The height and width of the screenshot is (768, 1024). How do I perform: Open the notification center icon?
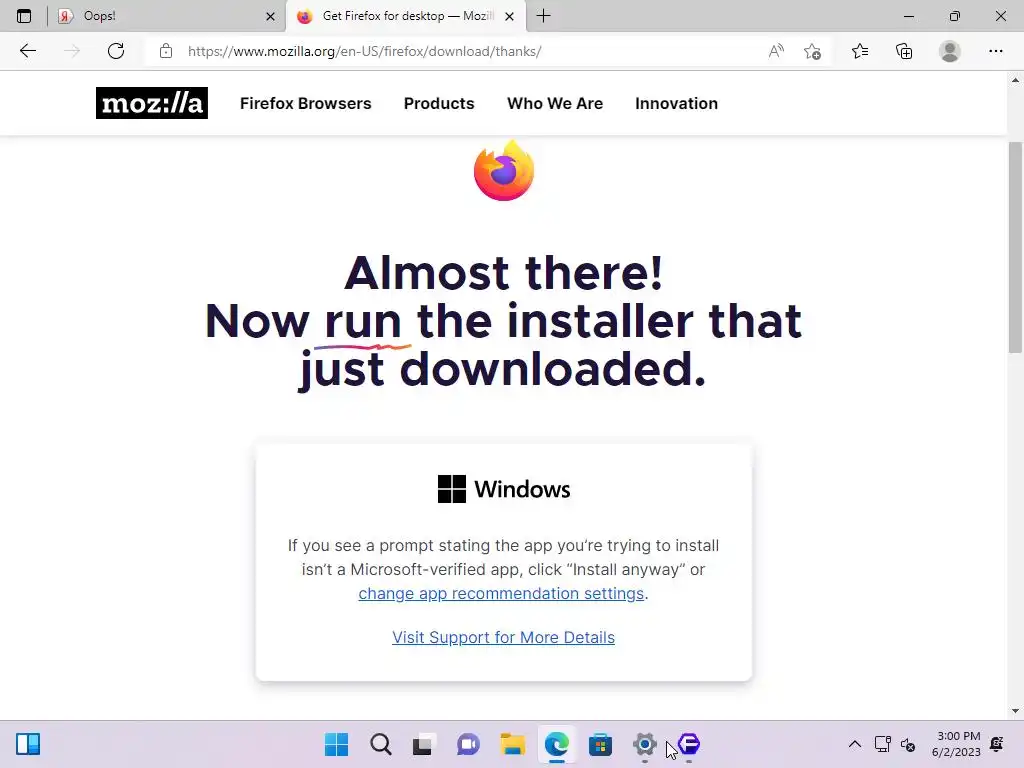(997, 744)
